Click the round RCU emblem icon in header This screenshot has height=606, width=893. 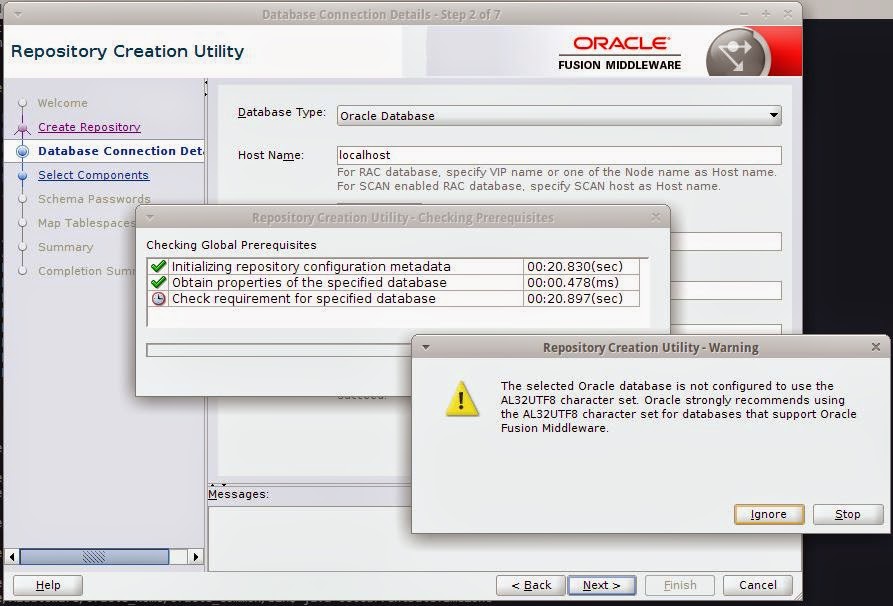[738, 54]
